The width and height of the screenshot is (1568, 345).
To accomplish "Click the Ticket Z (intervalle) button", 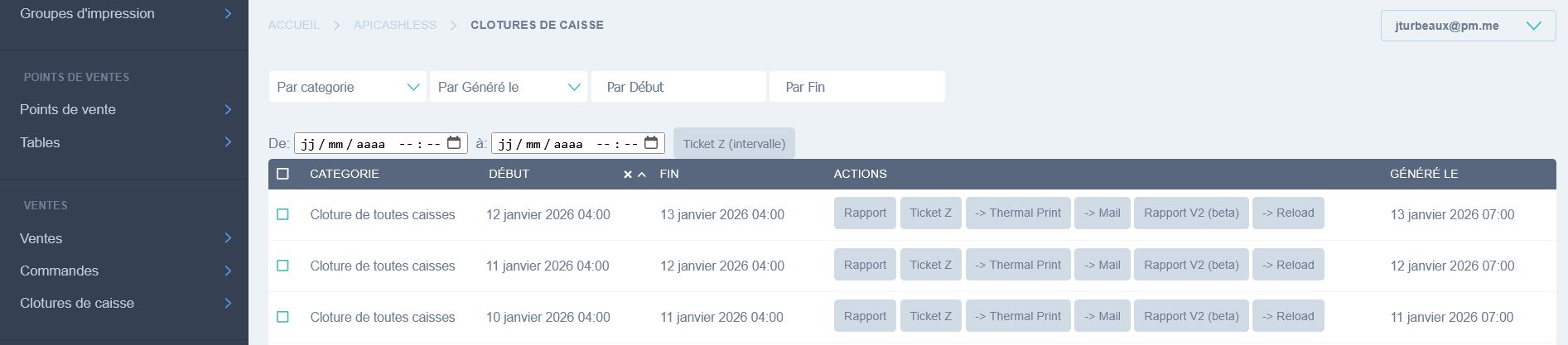I will coord(734,143).
